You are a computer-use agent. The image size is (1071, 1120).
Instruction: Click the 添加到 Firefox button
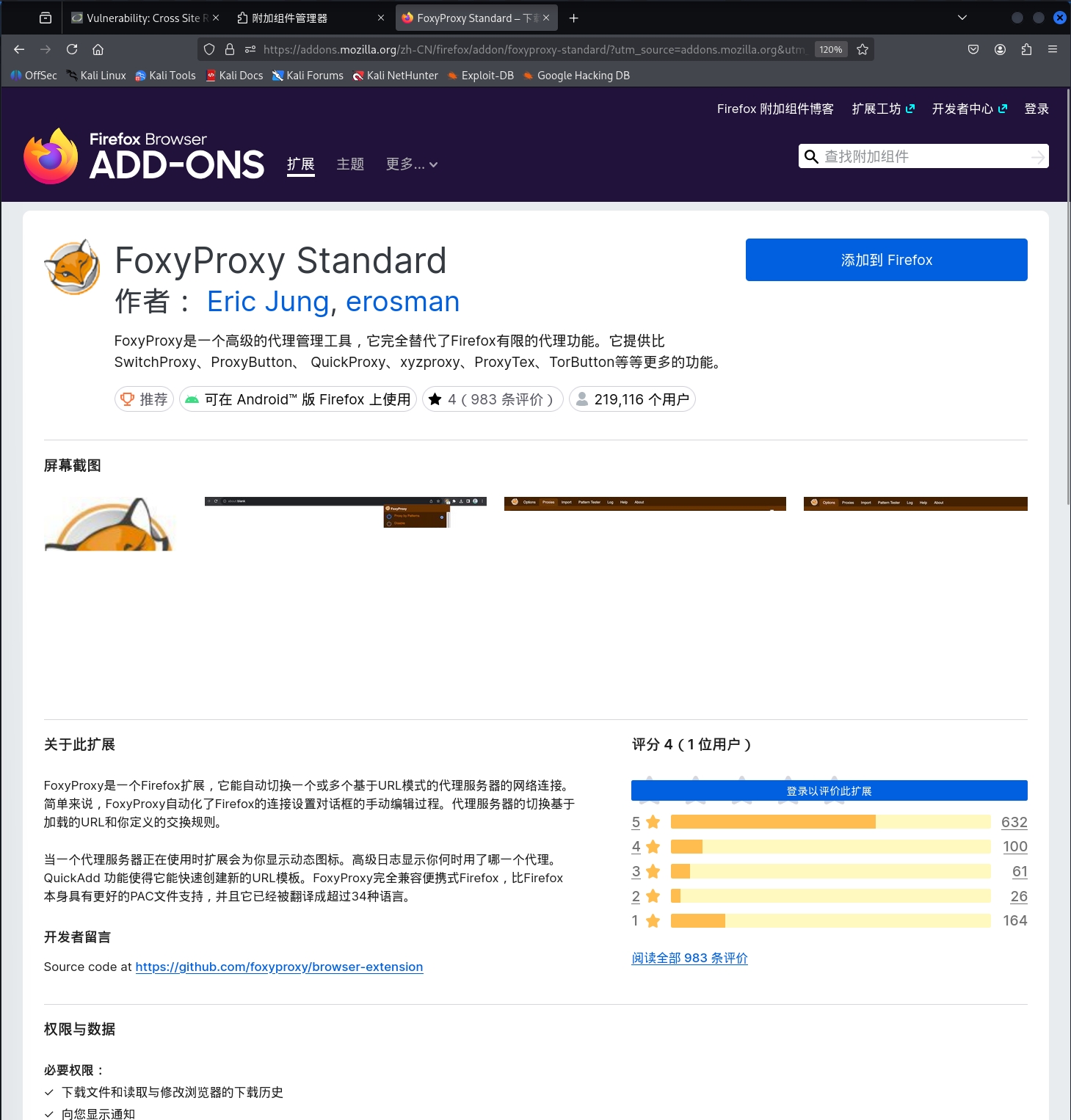click(x=887, y=260)
